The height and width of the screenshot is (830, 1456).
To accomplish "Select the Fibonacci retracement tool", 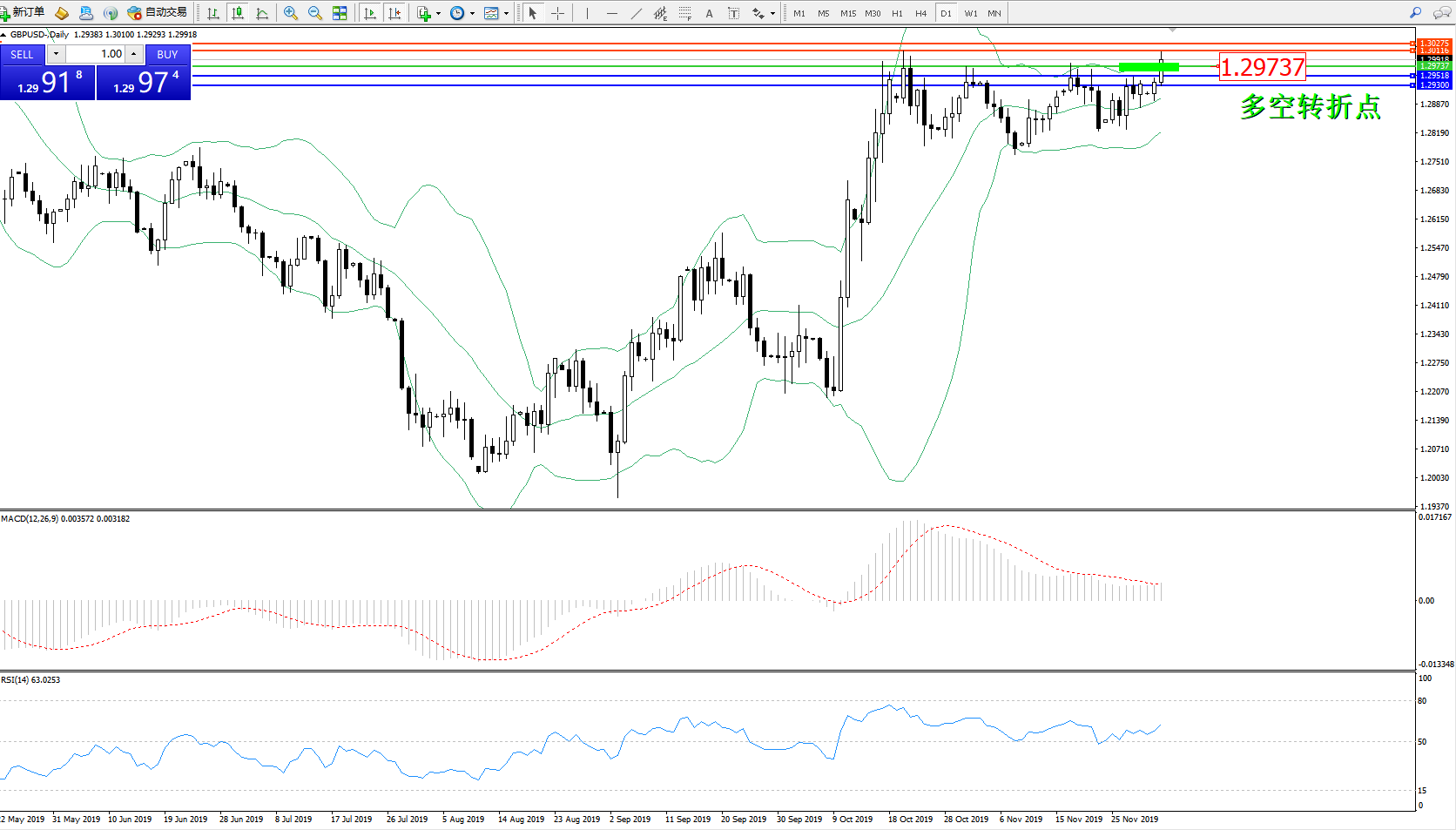I will [x=685, y=13].
